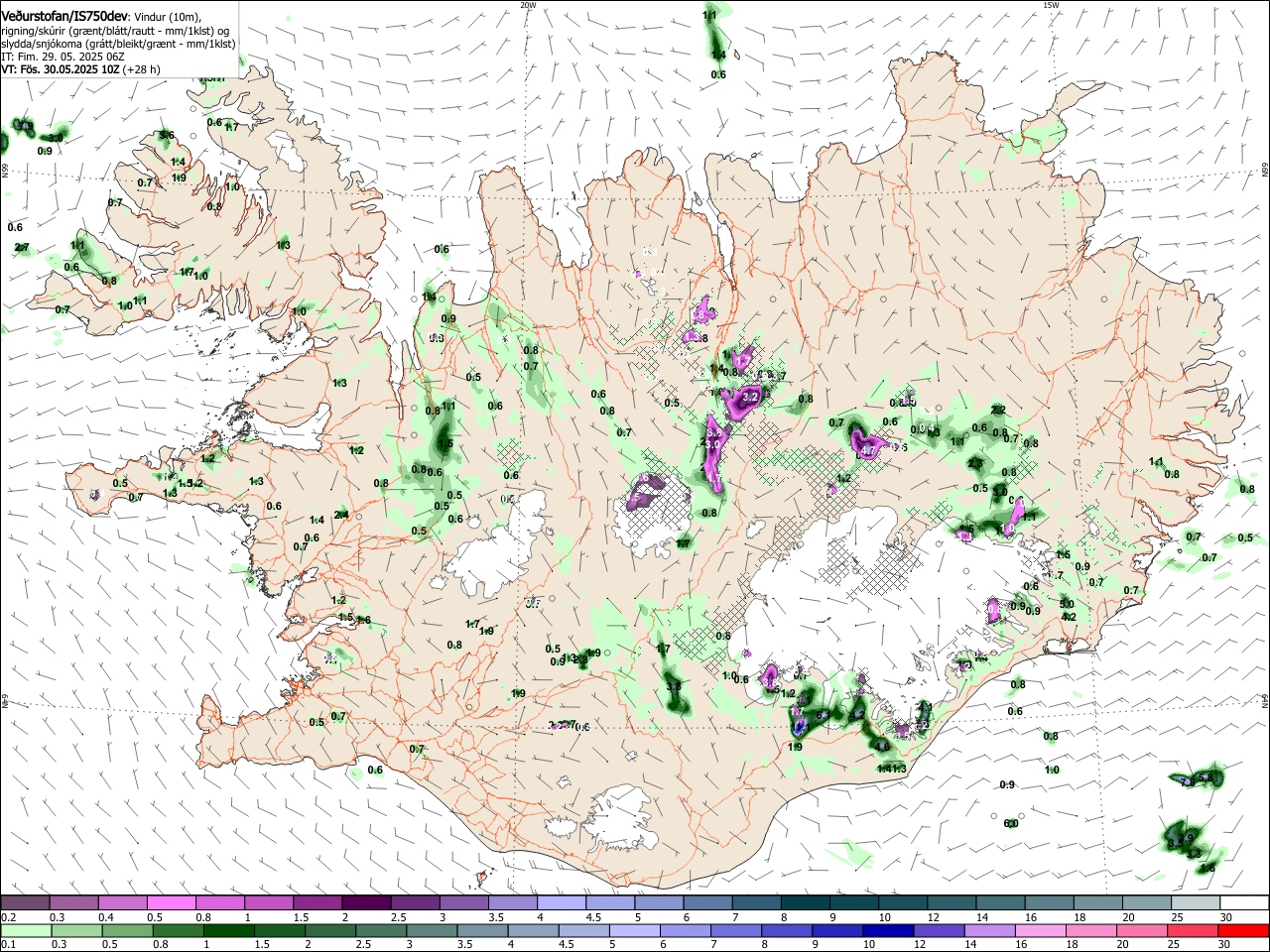Viewport: 1270px width, 952px height.
Task: Click the bottom-row blue swatch from 8 to 9
Action: pos(788,930)
